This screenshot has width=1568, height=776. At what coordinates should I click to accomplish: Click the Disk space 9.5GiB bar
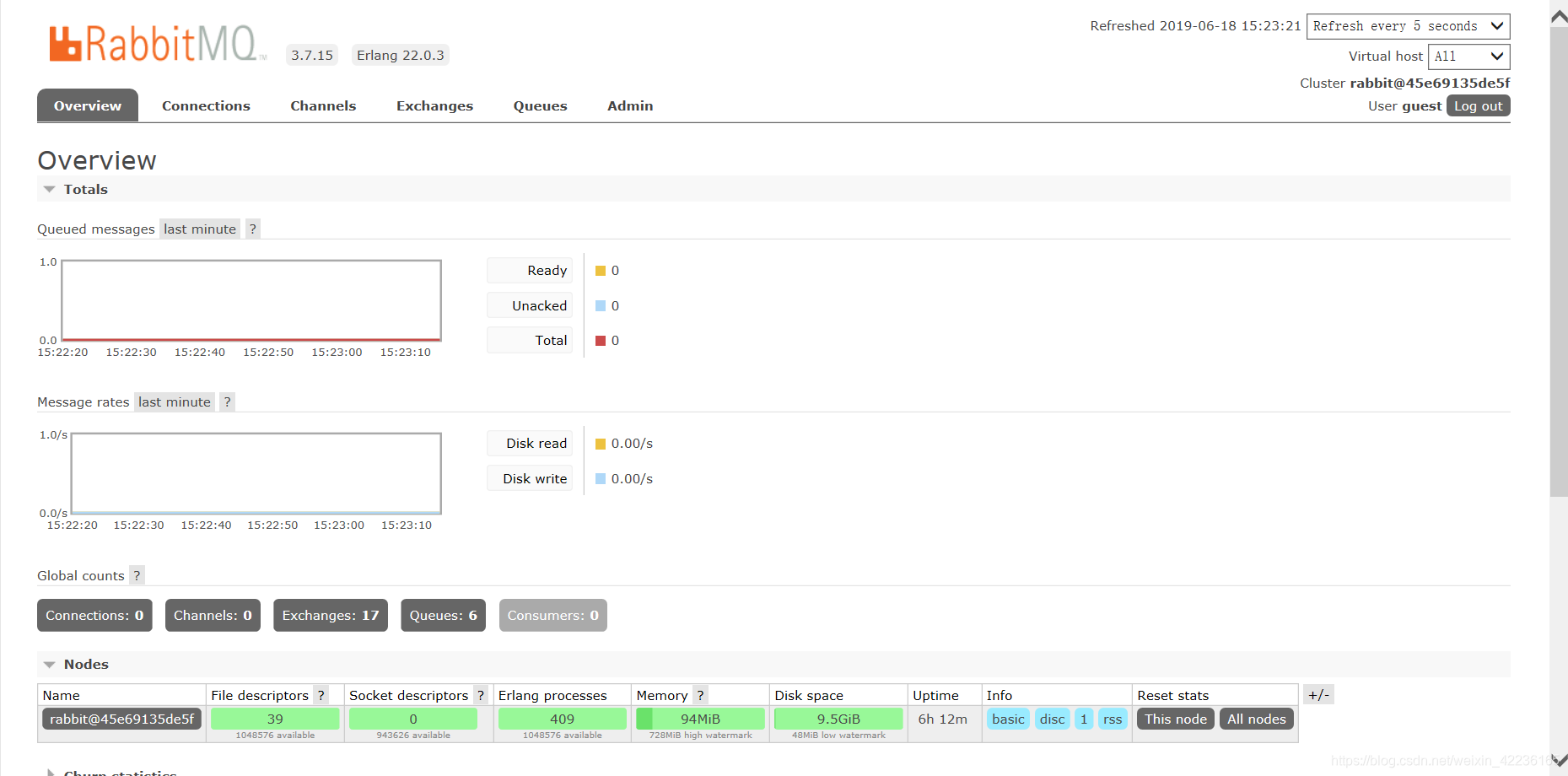pos(838,719)
